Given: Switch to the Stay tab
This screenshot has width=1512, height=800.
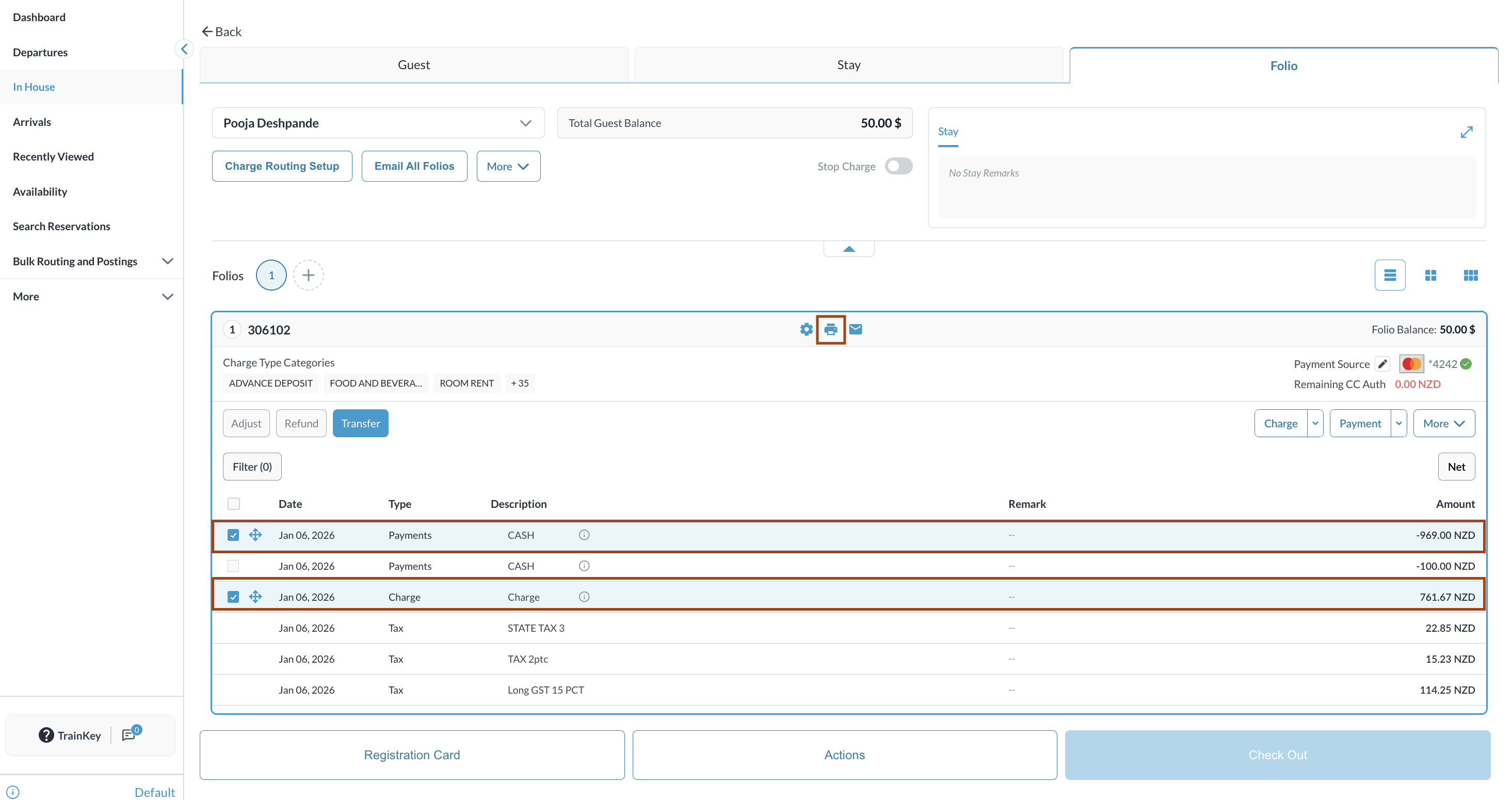Looking at the screenshot, I should (848, 65).
